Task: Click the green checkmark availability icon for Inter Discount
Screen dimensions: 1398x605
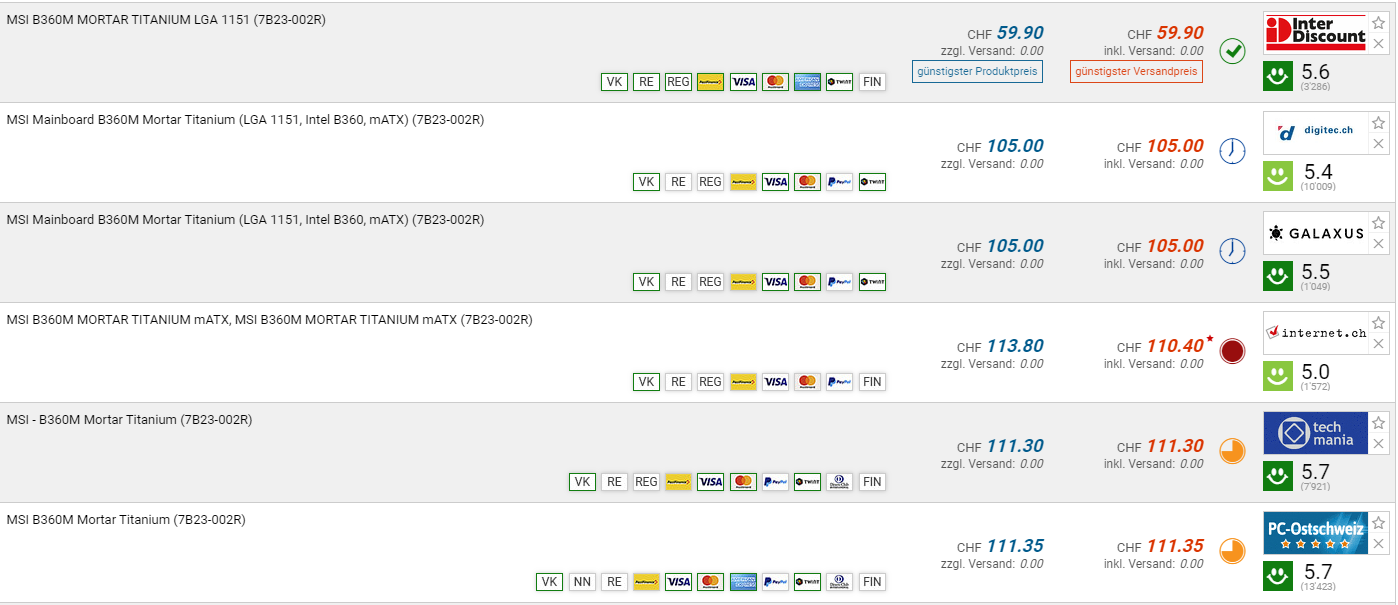Action: point(1232,51)
